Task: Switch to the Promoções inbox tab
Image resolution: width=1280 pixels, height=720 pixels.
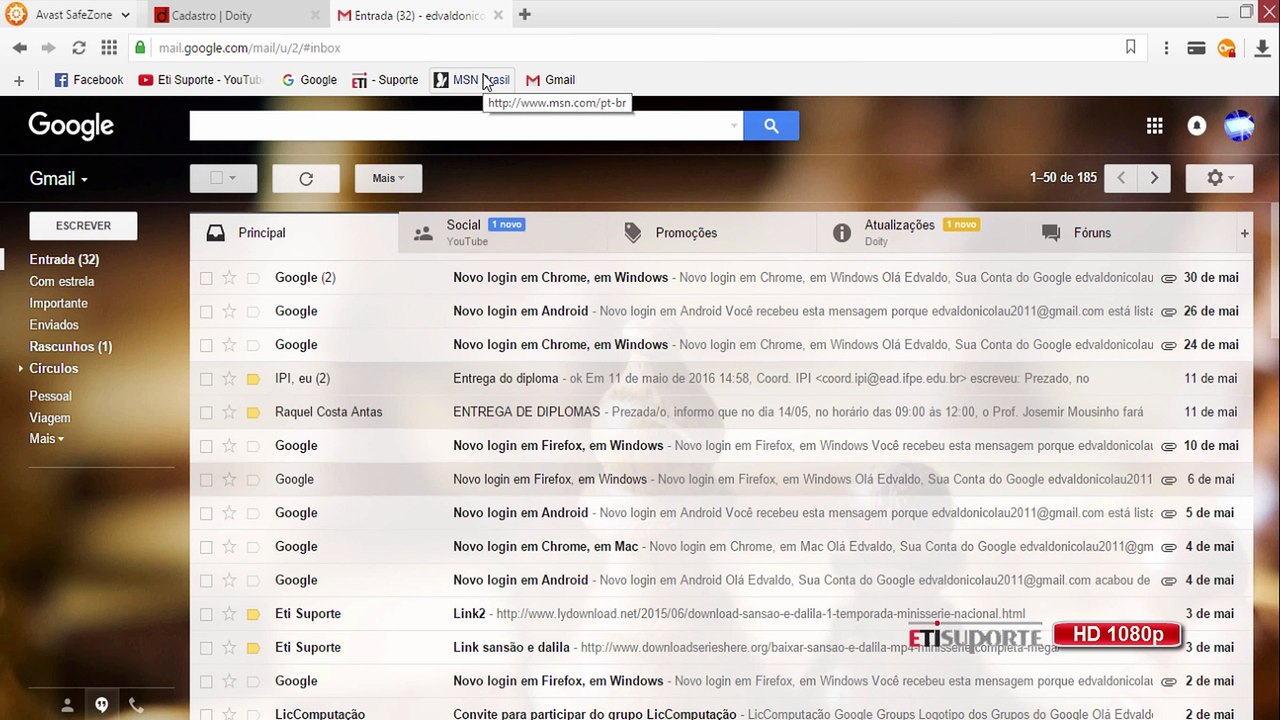Action: pyautogui.click(x=712, y=233)
